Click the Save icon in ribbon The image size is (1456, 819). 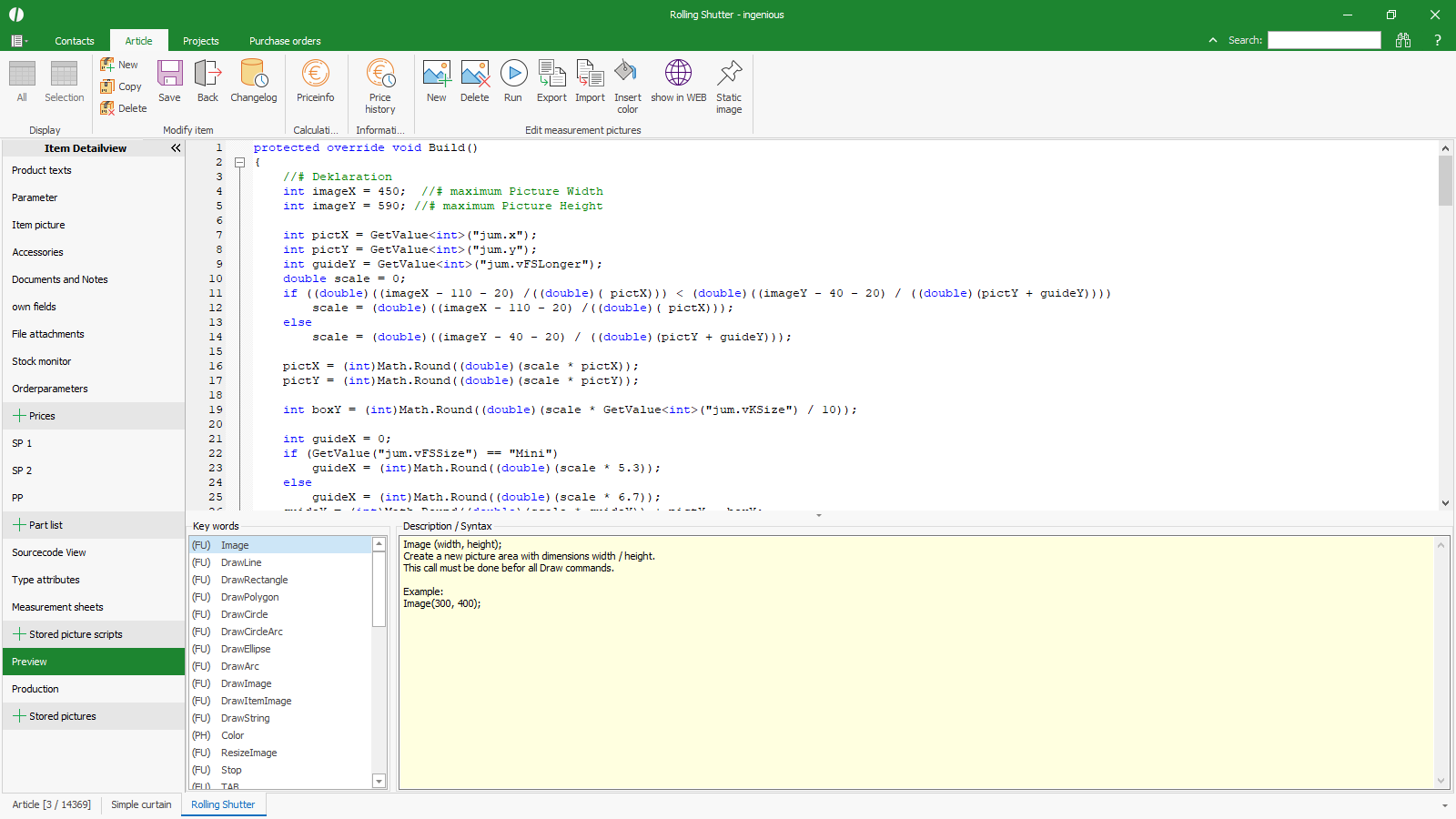coord(169,81)
